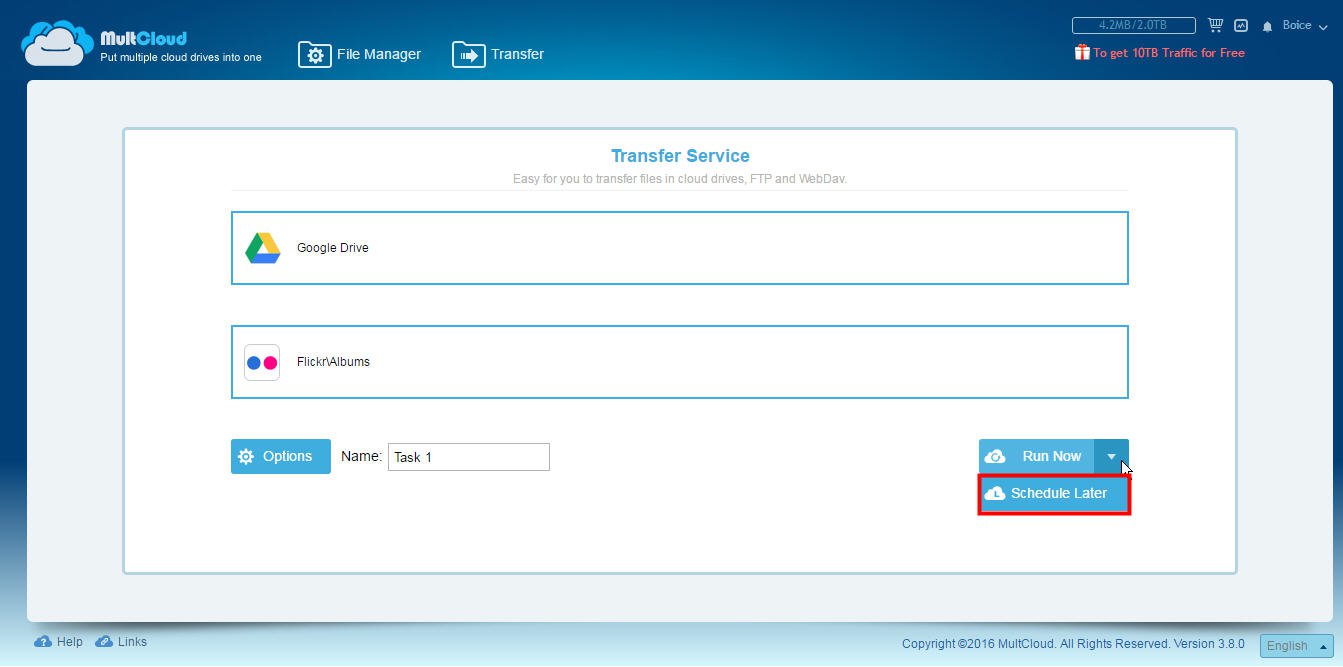Click the Links cloud icon
Viewport: 1343px width, 667px height.
click(x=104, y=642)
